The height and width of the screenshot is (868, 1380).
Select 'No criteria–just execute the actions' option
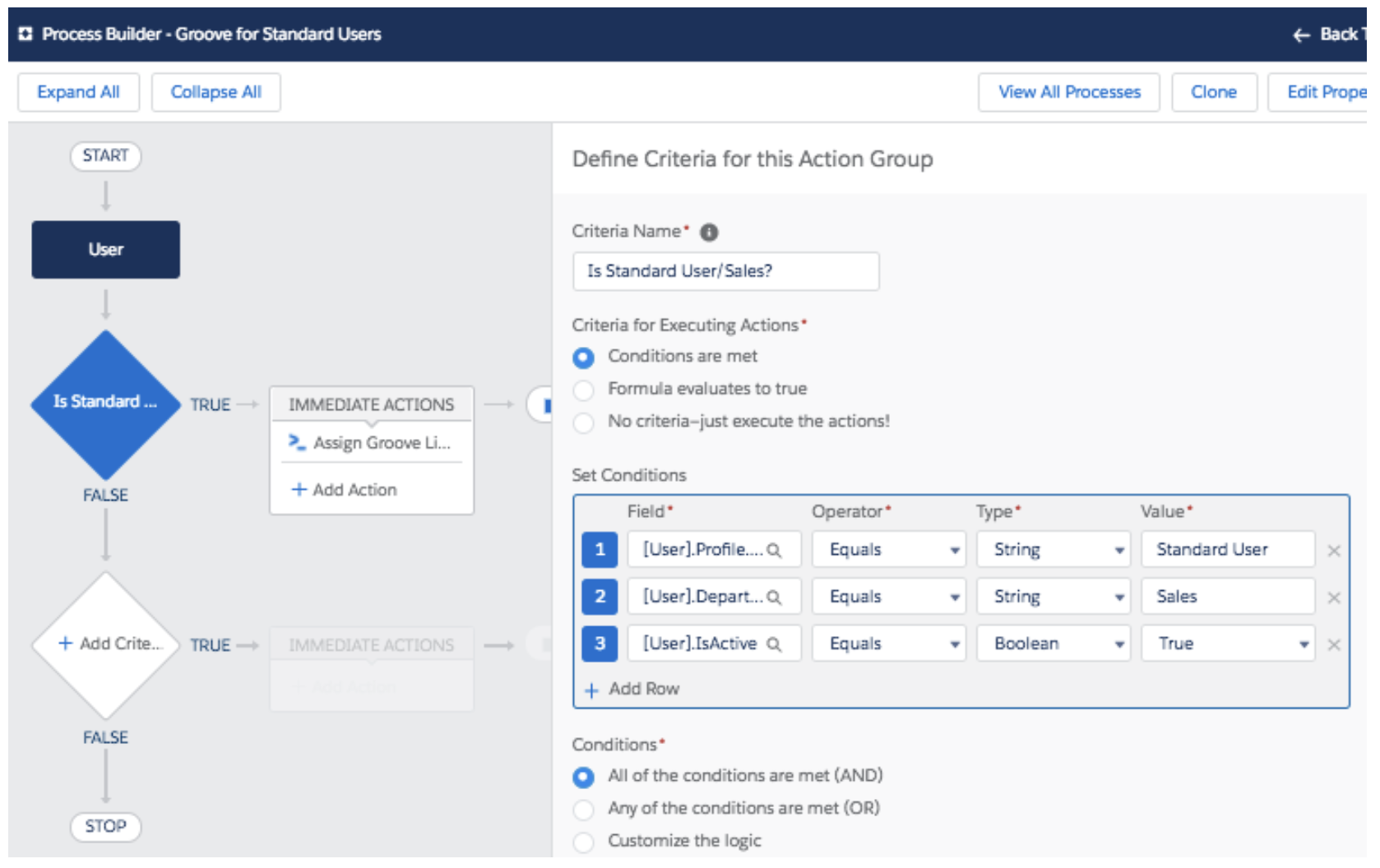point(584,422)
